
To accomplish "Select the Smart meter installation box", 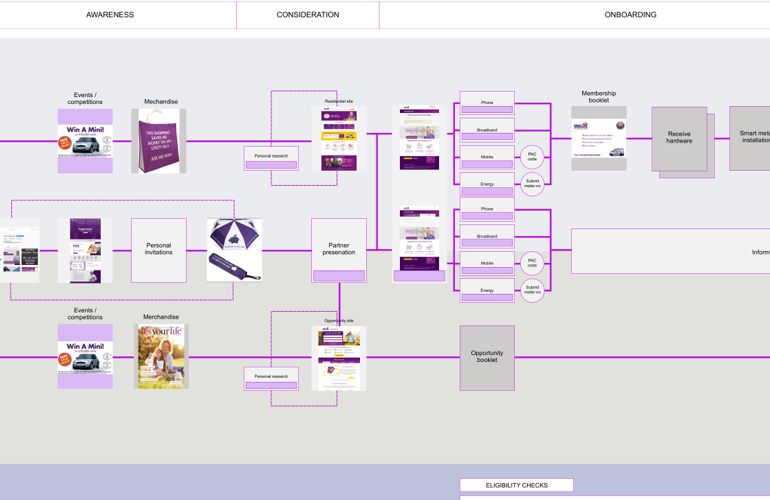I will pos(752,138).
